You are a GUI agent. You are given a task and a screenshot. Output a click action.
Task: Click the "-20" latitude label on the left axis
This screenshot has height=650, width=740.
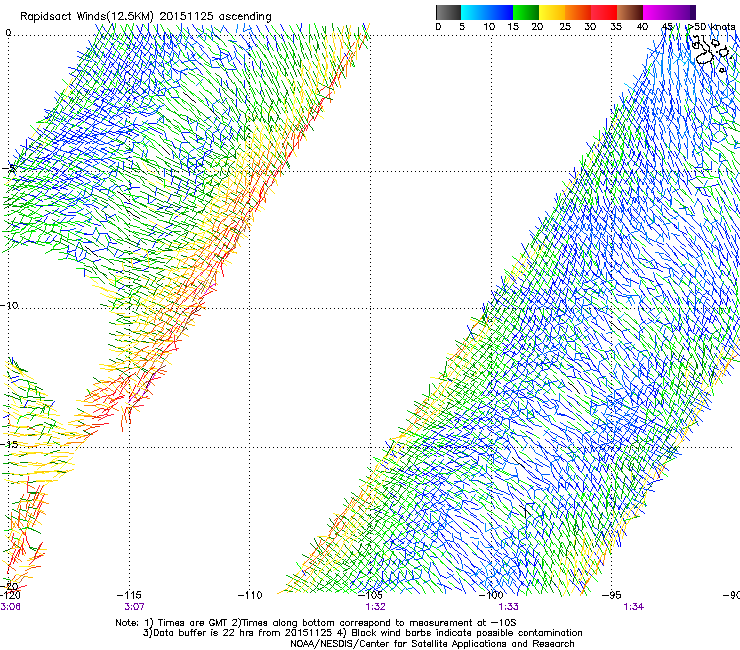point(9,586)
